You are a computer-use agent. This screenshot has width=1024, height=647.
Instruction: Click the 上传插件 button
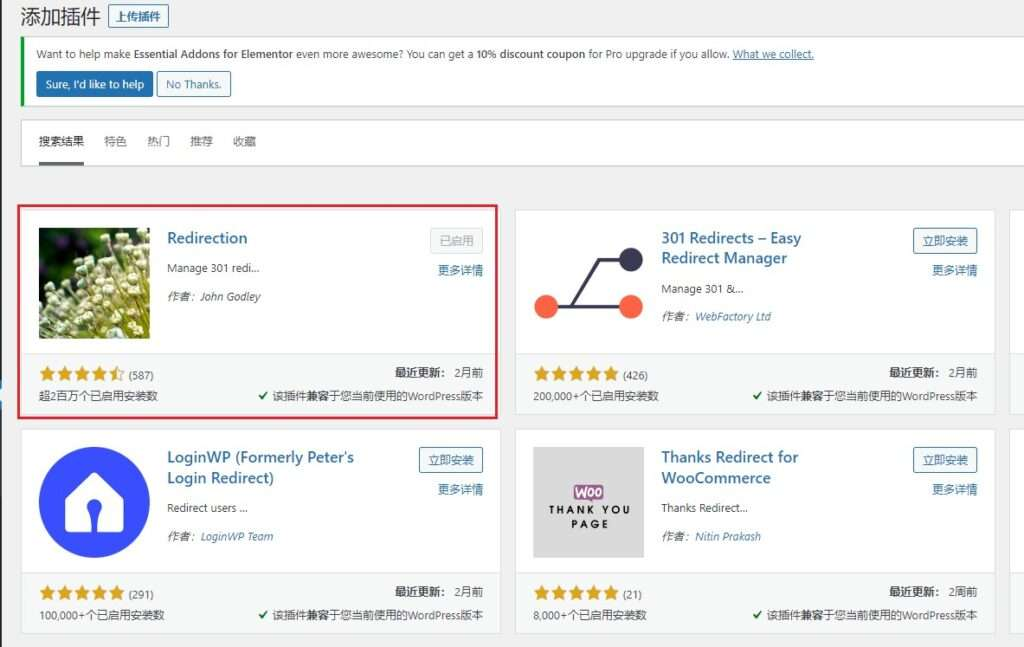tap(138, 16)
